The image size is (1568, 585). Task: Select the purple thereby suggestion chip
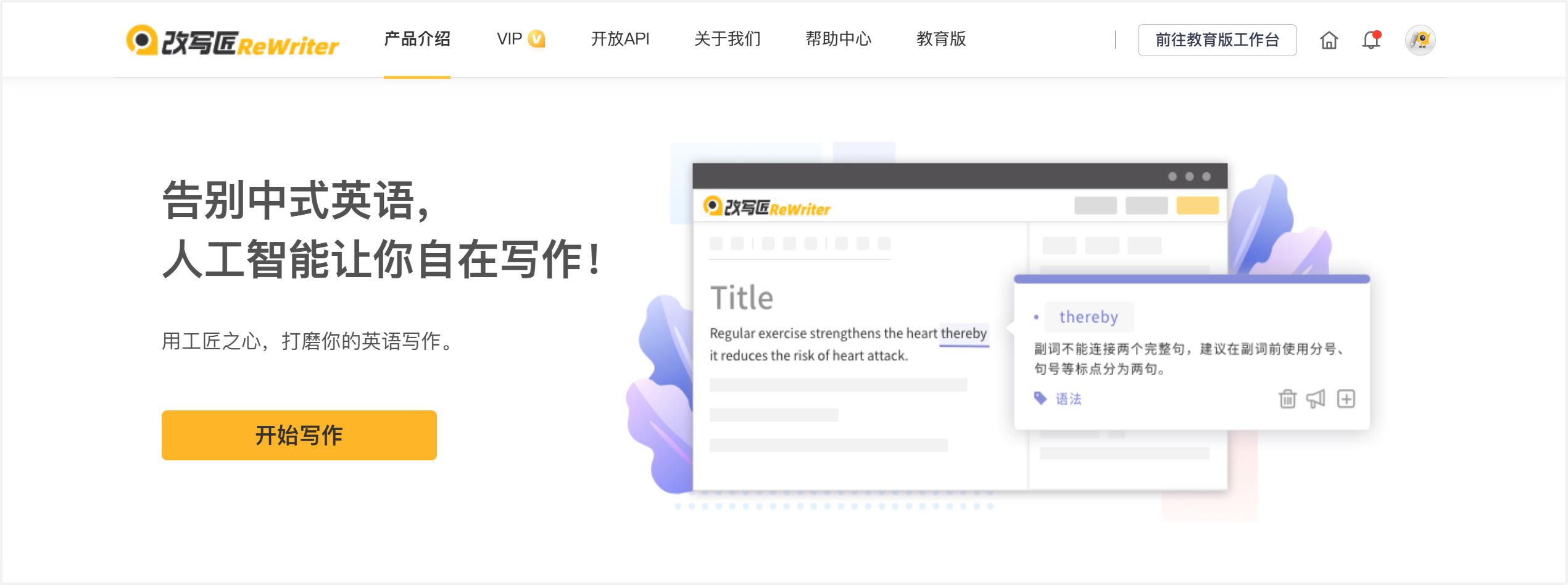[x=1089, y=317]
